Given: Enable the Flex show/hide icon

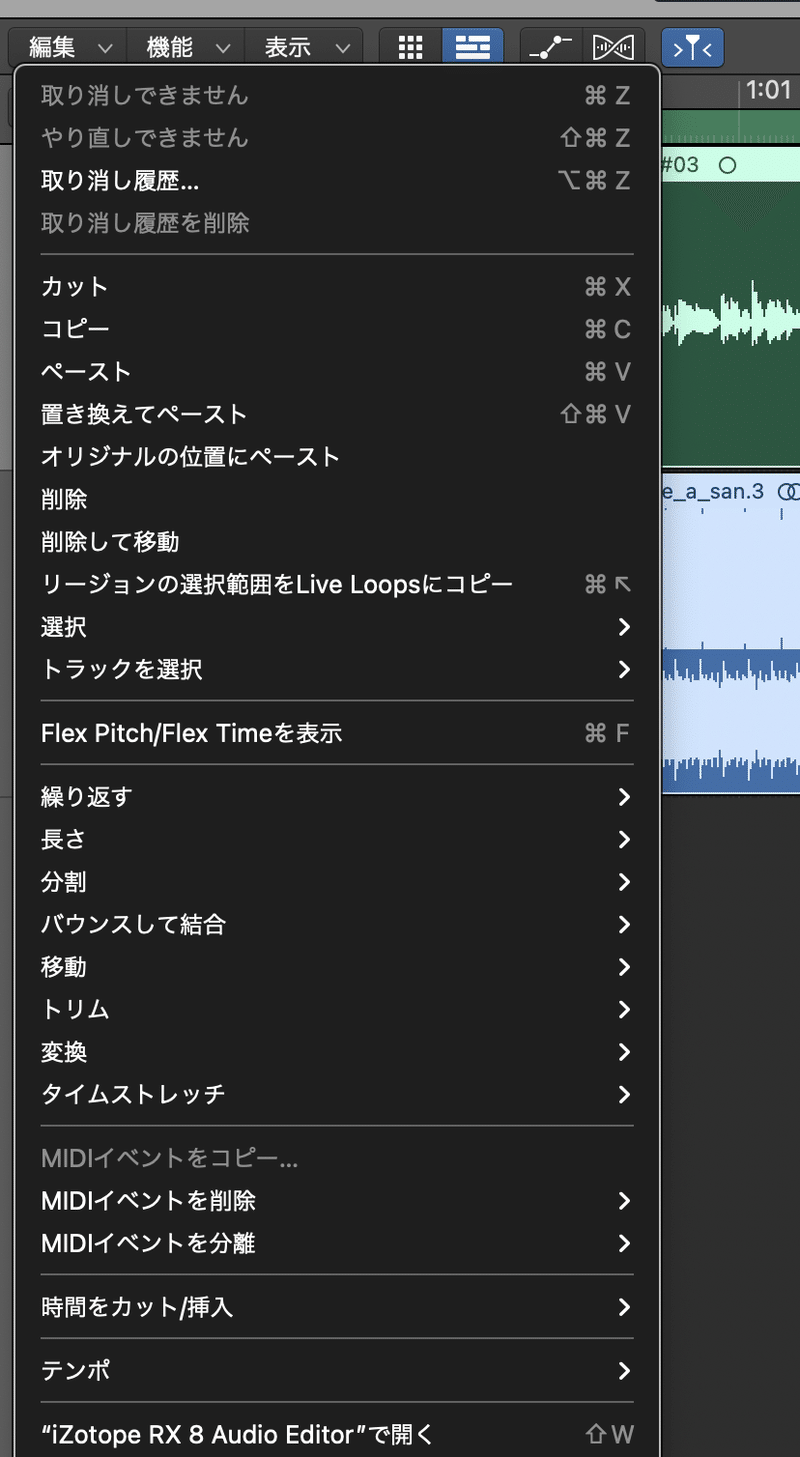Looking at the screenshot, I should click(x=613, y=47).
